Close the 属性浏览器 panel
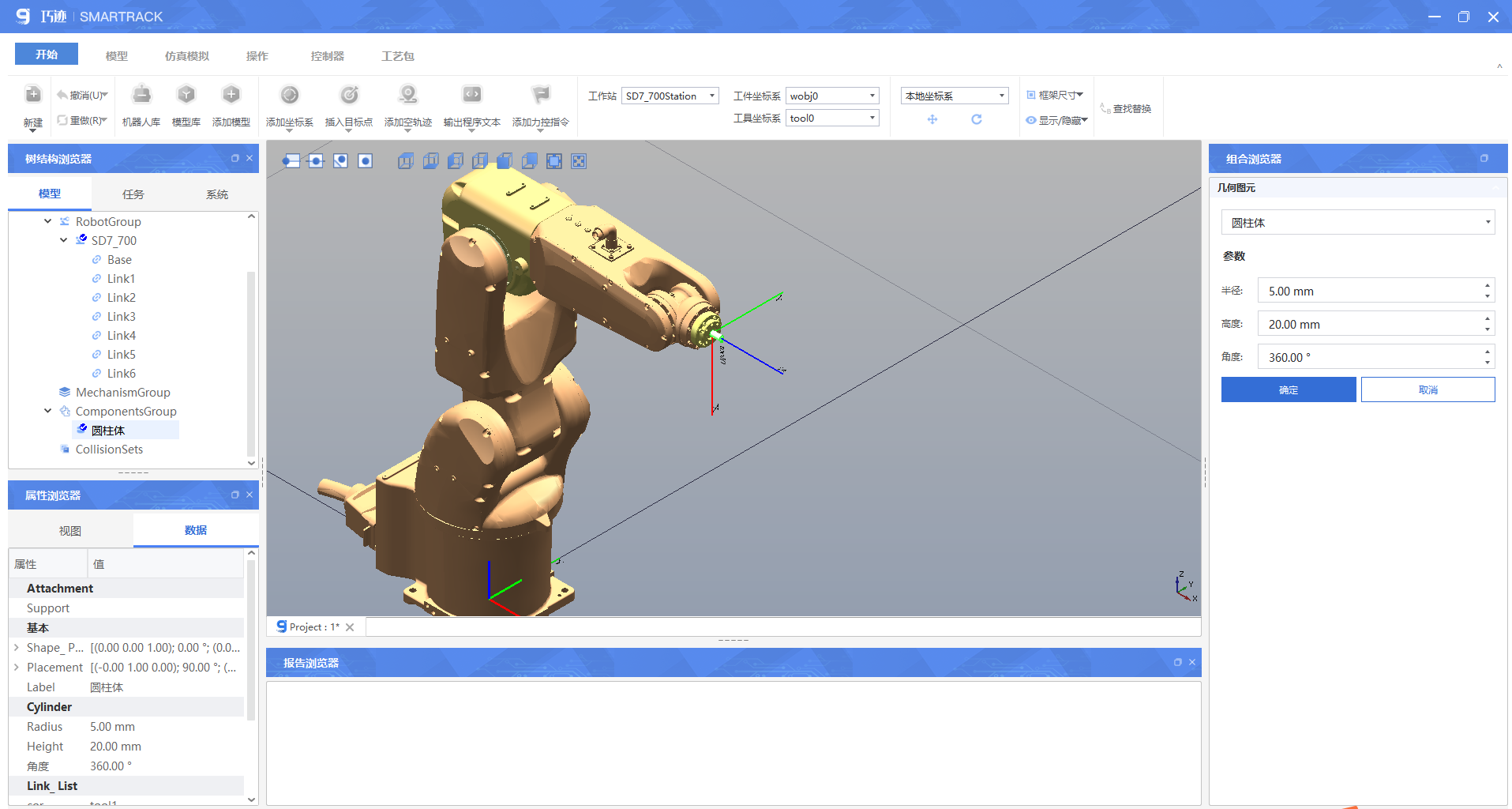Image resolution: width=1512 pixels, height=809 pixels. tap(249, 495)
